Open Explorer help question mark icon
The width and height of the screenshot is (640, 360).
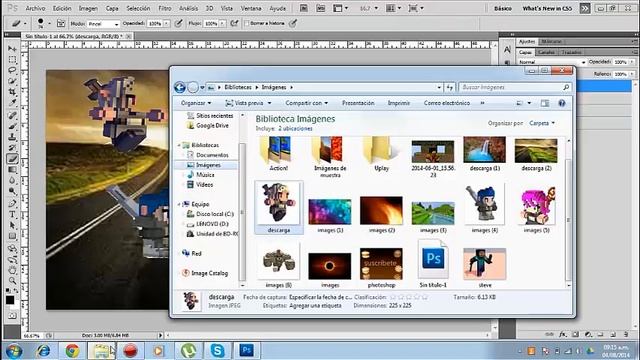[x=562, y=103]
